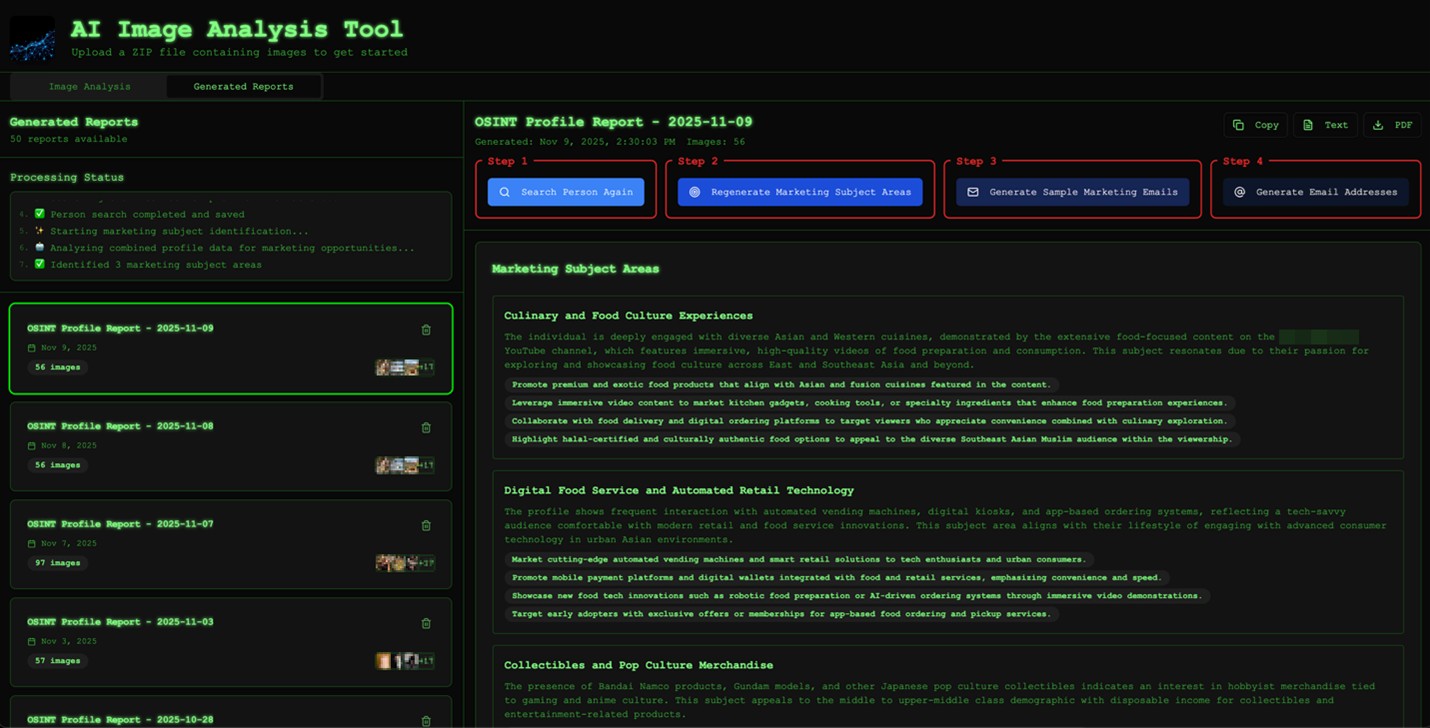Screen dimensions: 1430x728
Task: Click Generate Email Addresses button
Action: [x=1315, y=192]
